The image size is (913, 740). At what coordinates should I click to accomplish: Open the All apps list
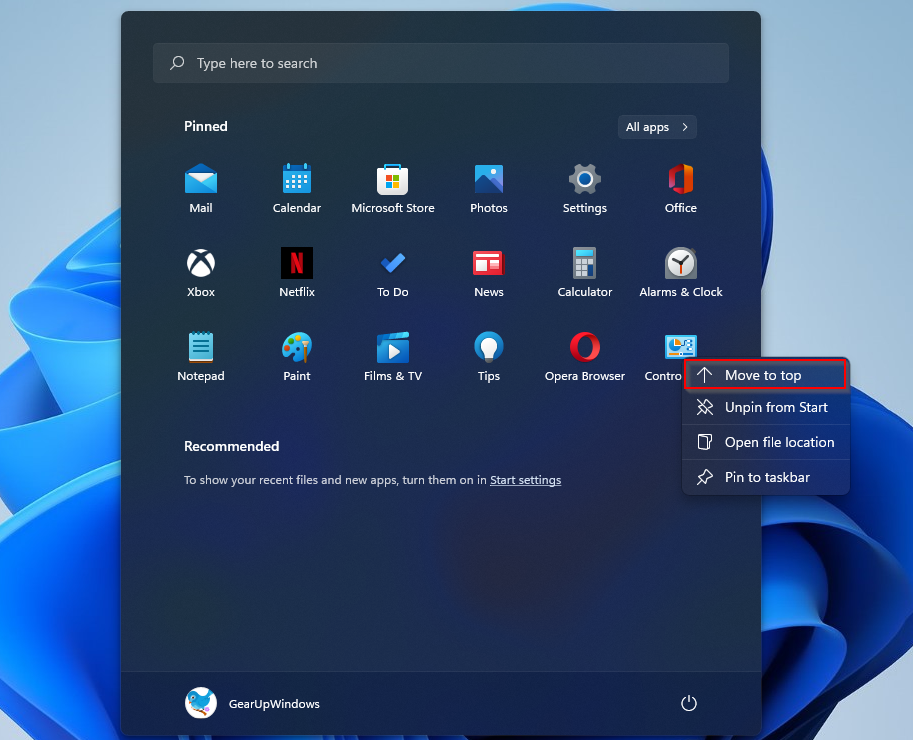pos(656,127)
